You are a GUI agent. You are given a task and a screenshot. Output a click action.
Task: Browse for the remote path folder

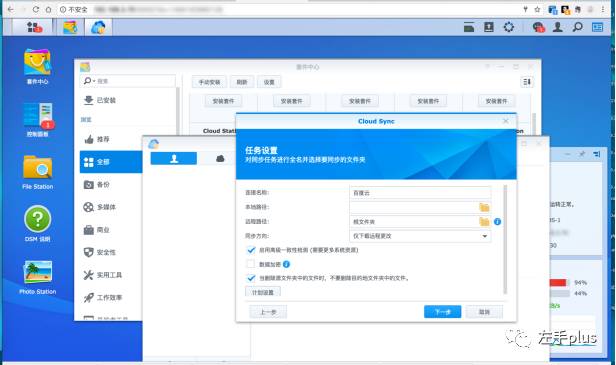(x=484, y=222)
